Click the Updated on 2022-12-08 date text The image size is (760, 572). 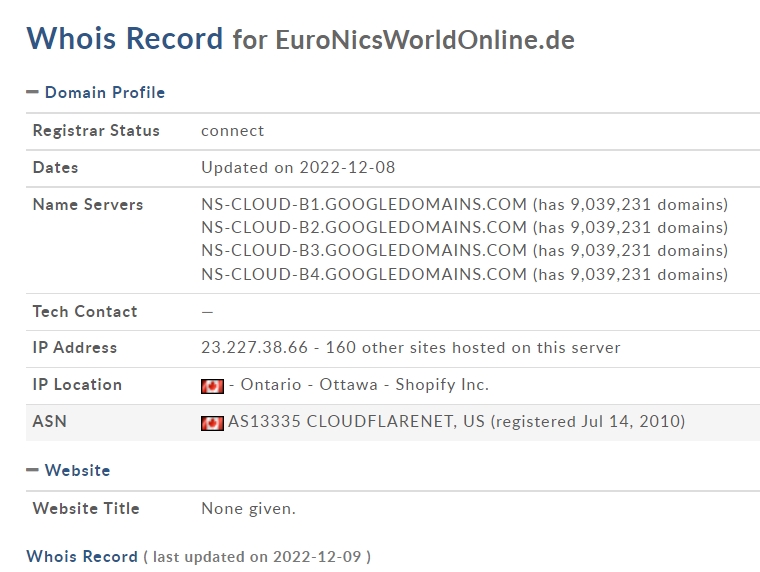298,167
